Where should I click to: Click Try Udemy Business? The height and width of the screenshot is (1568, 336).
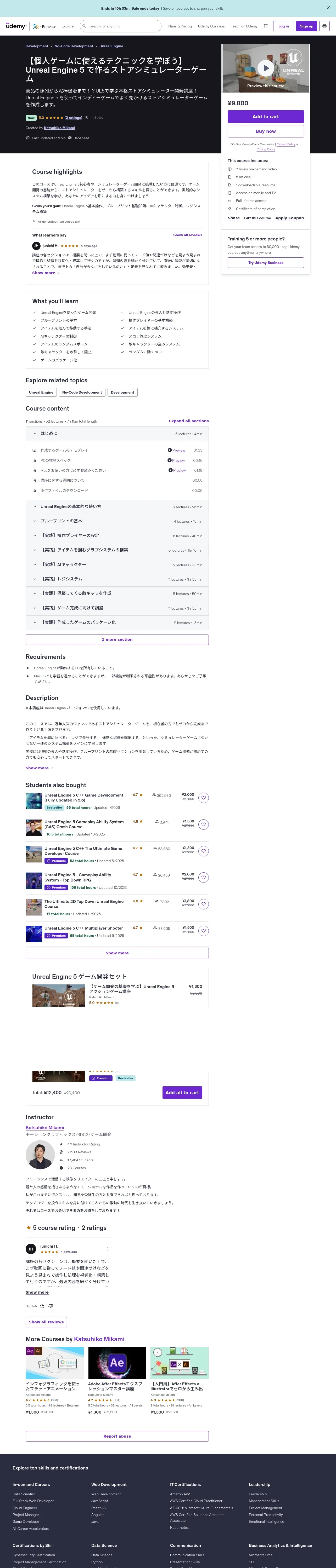coord(266,262)
